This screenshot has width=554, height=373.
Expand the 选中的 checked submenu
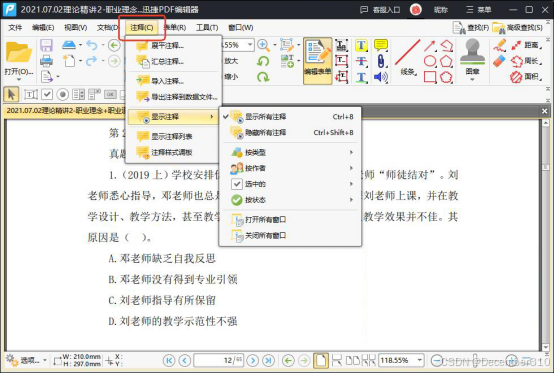point(289,184)
